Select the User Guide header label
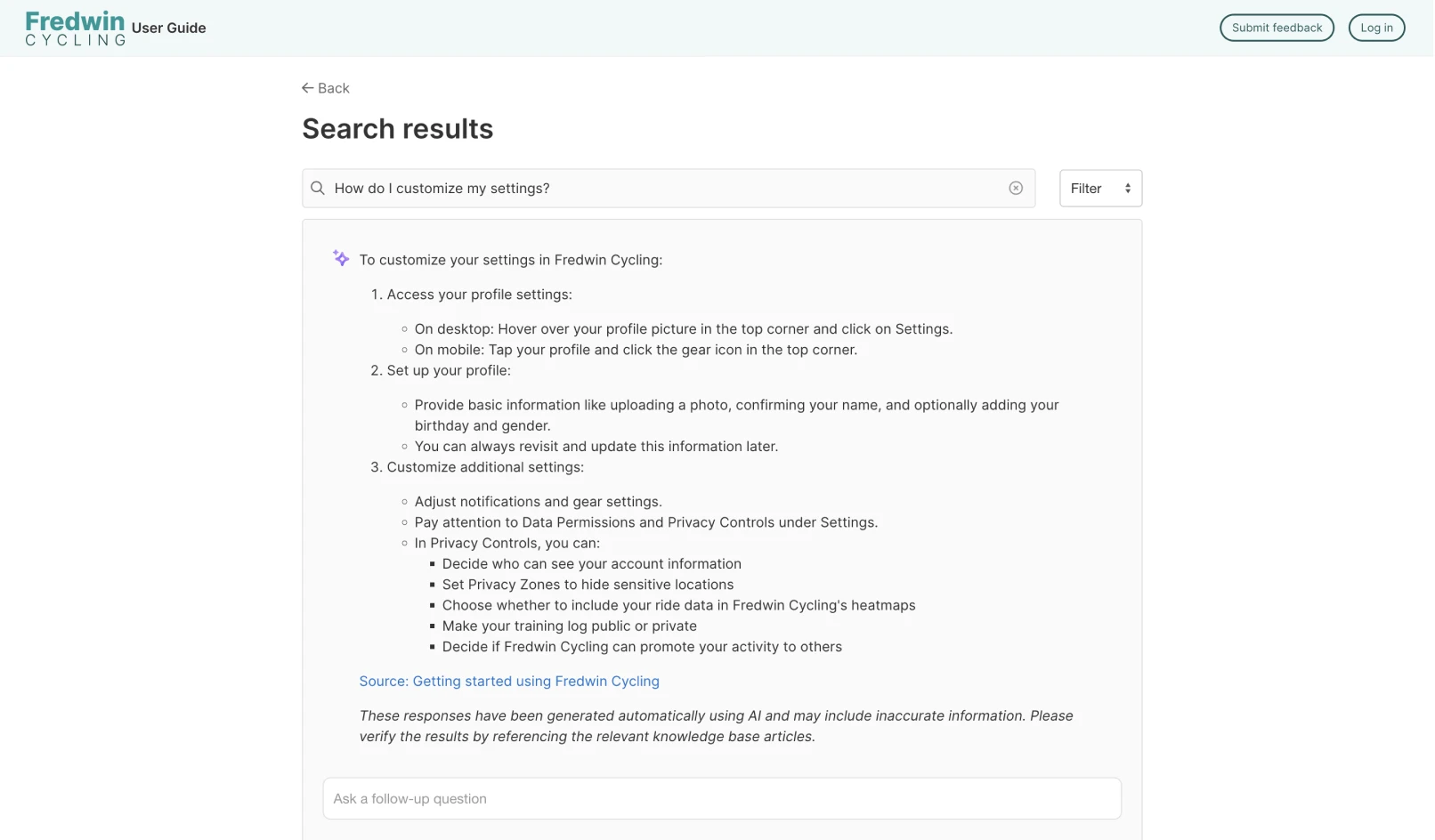 click(168, 28)
